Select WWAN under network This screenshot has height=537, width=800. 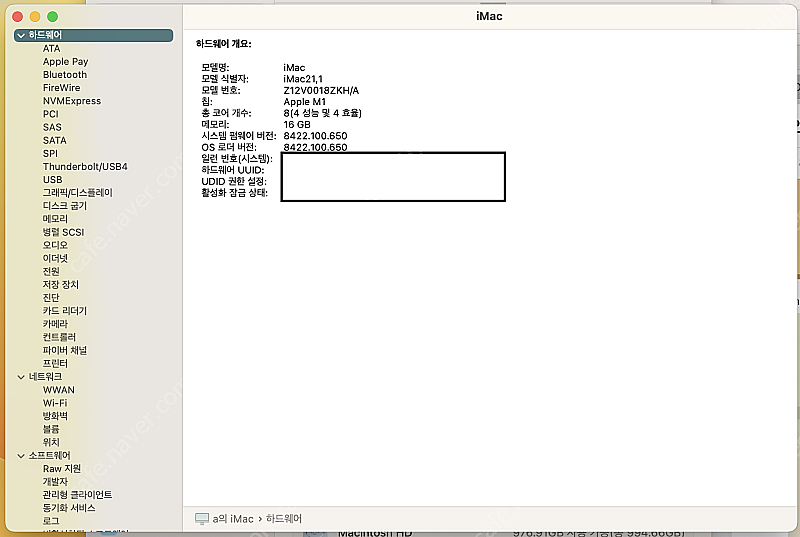[59, 390]
